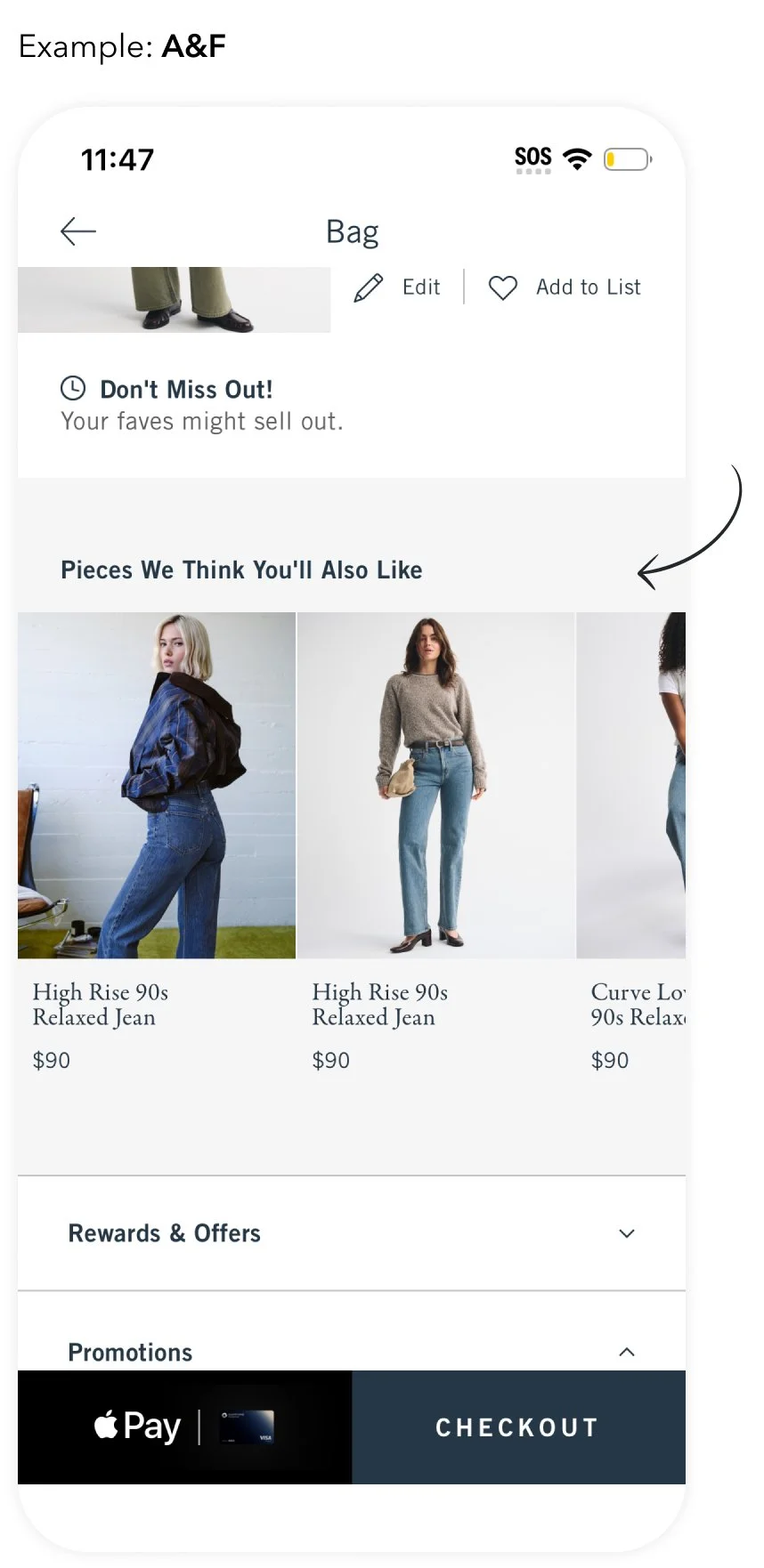The image size is (764, 1568).
Task: Click the Apple Pay logo
Action: [138, 1426]
